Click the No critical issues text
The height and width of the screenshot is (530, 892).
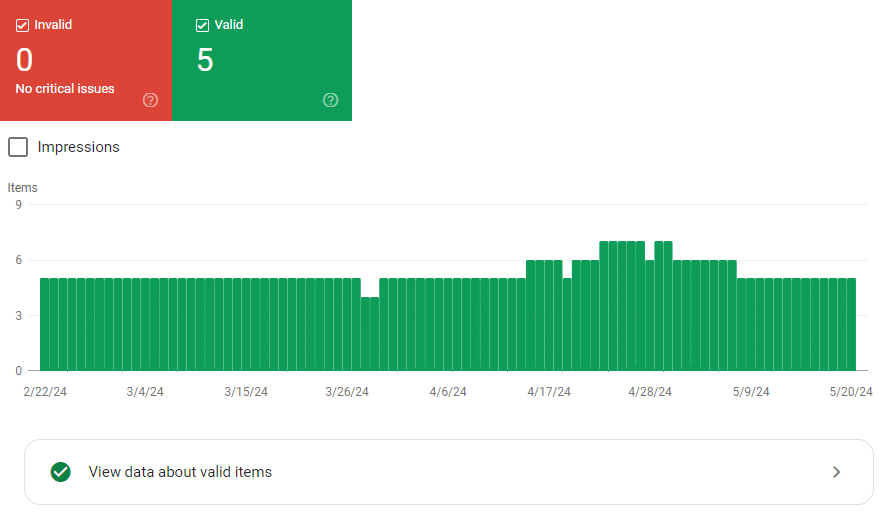tap(65, 89)
